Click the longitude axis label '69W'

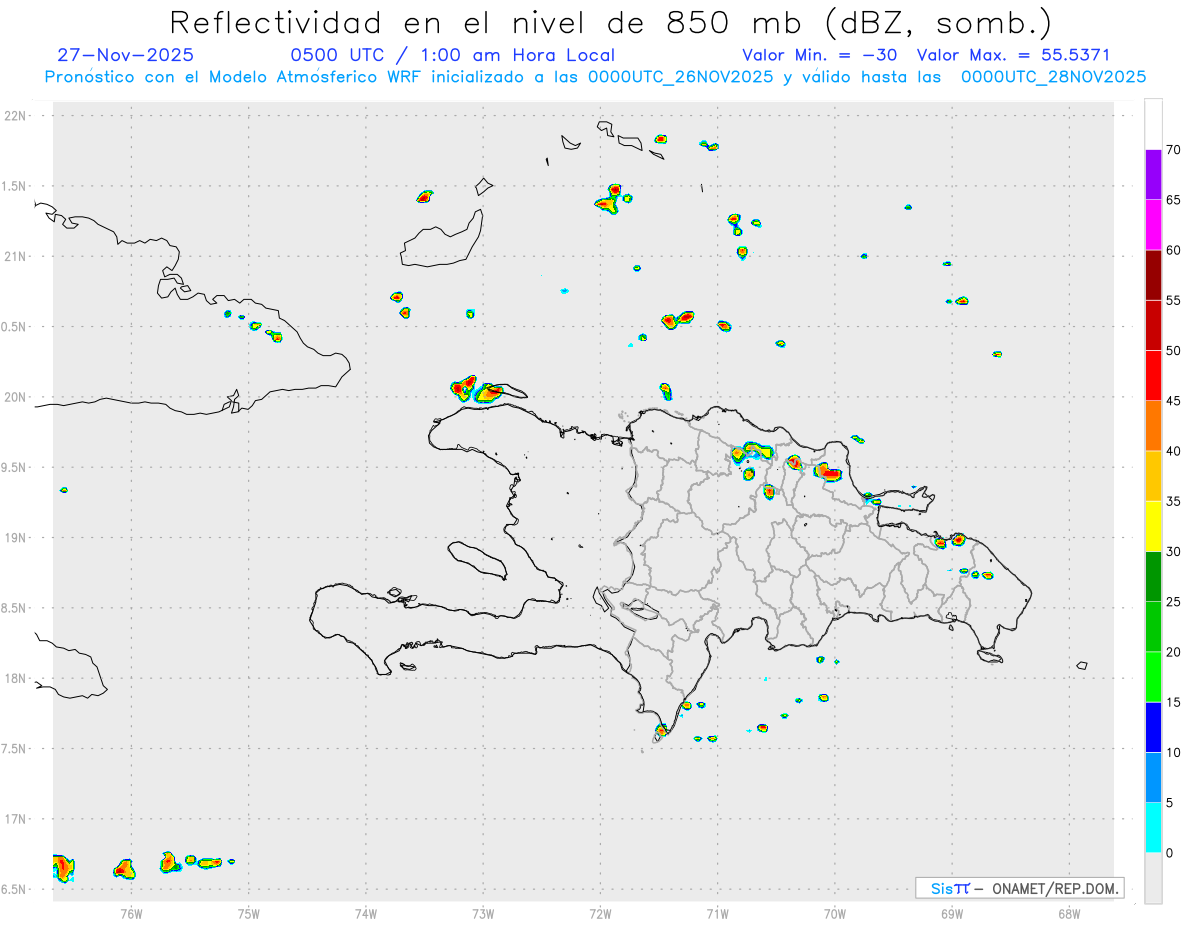[952, 913]
